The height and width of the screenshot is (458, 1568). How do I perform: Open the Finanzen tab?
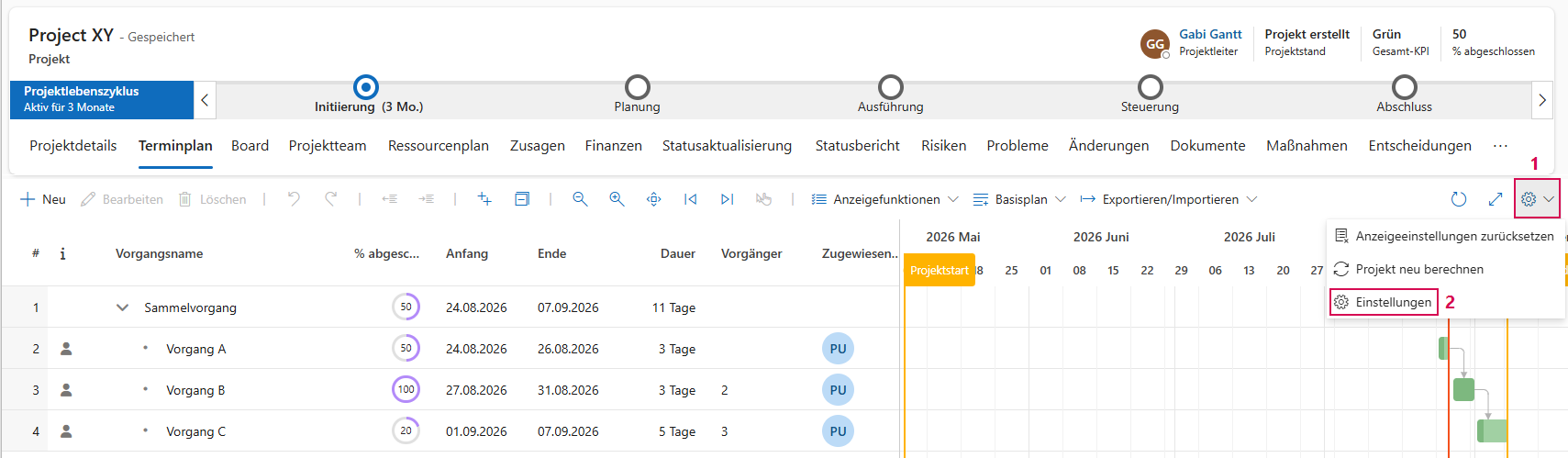[x=614, y=146]
